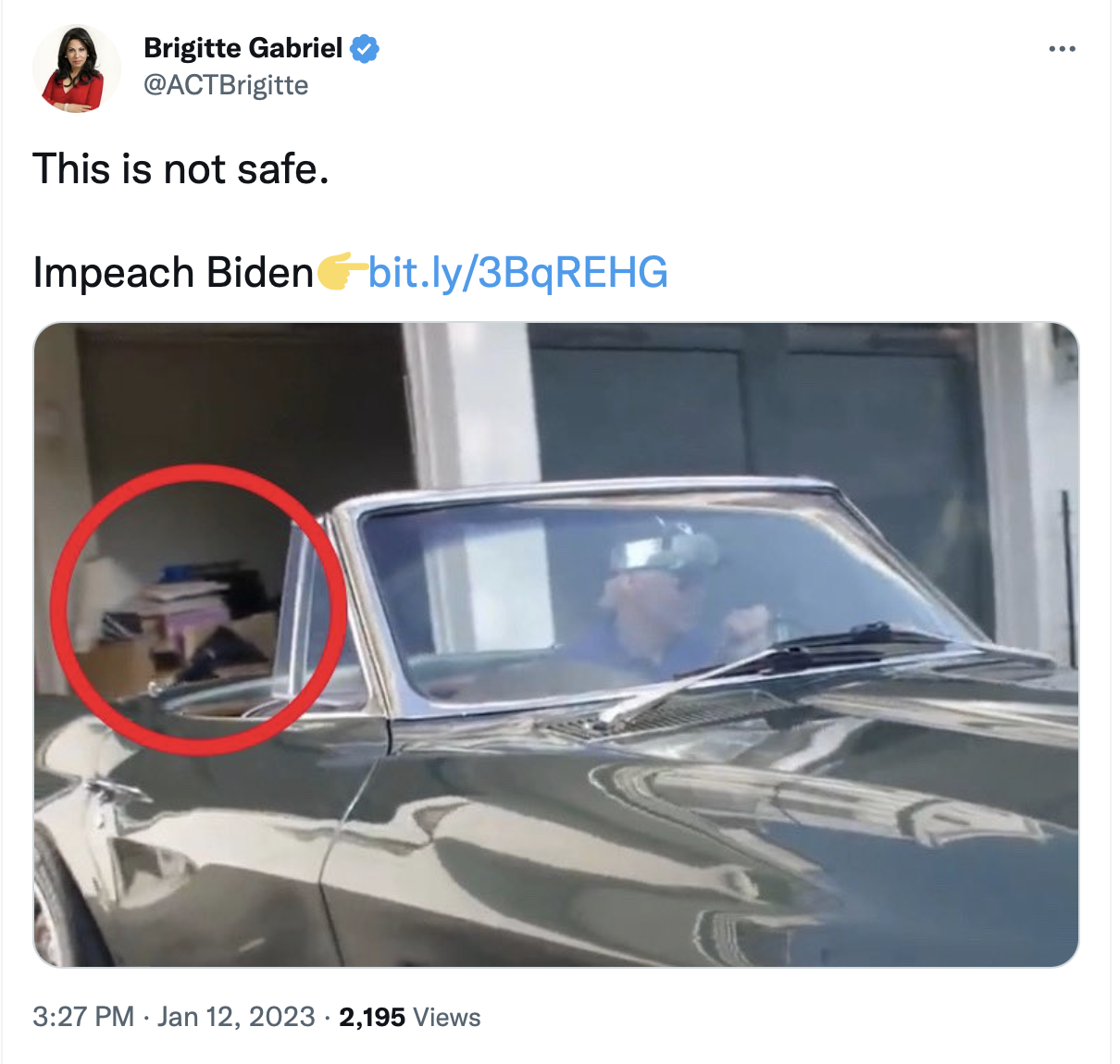Open the Brigitte Gabriel display name link
Image resolution: width=1120 pixels, height=1064 pixels.
click(x=243, y=48)
